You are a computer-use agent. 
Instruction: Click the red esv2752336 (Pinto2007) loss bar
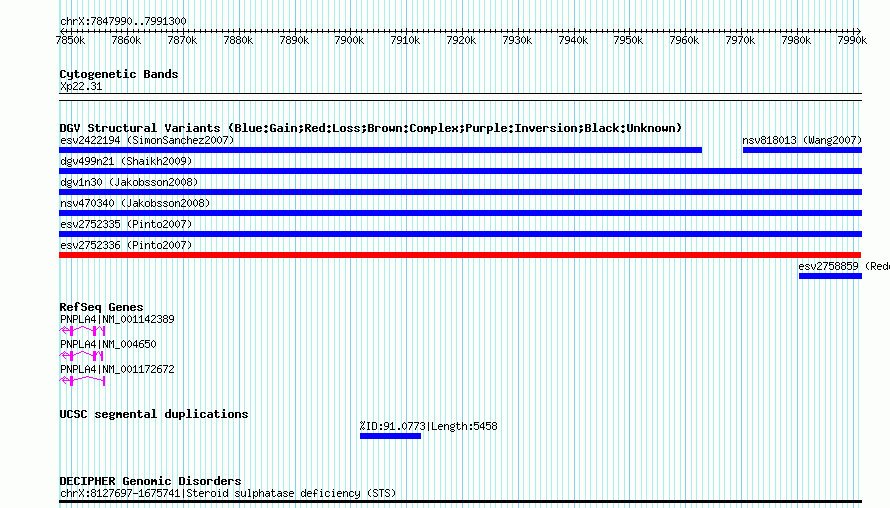[460, 255]
